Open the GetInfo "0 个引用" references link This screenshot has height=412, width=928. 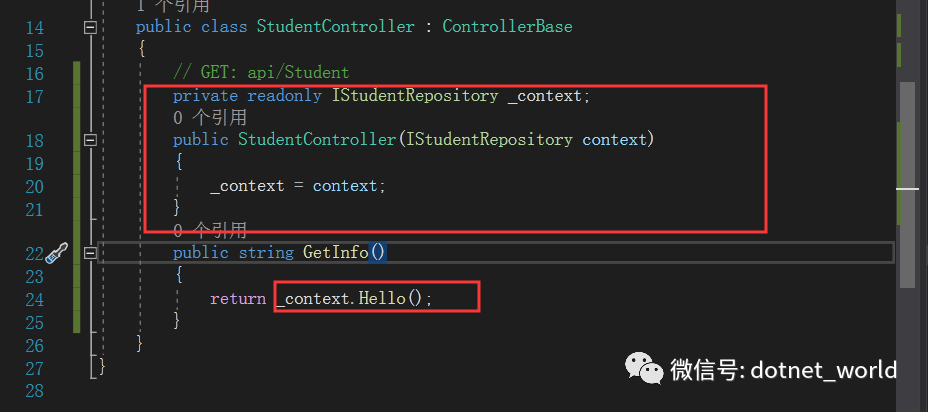[x=210, y=231]
